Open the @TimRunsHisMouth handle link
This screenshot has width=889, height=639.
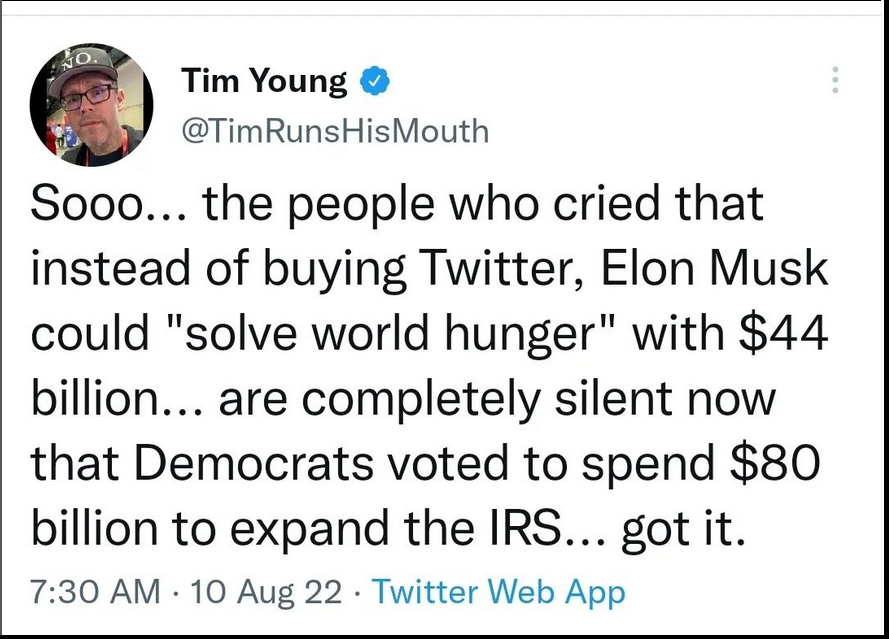(335, 131)
